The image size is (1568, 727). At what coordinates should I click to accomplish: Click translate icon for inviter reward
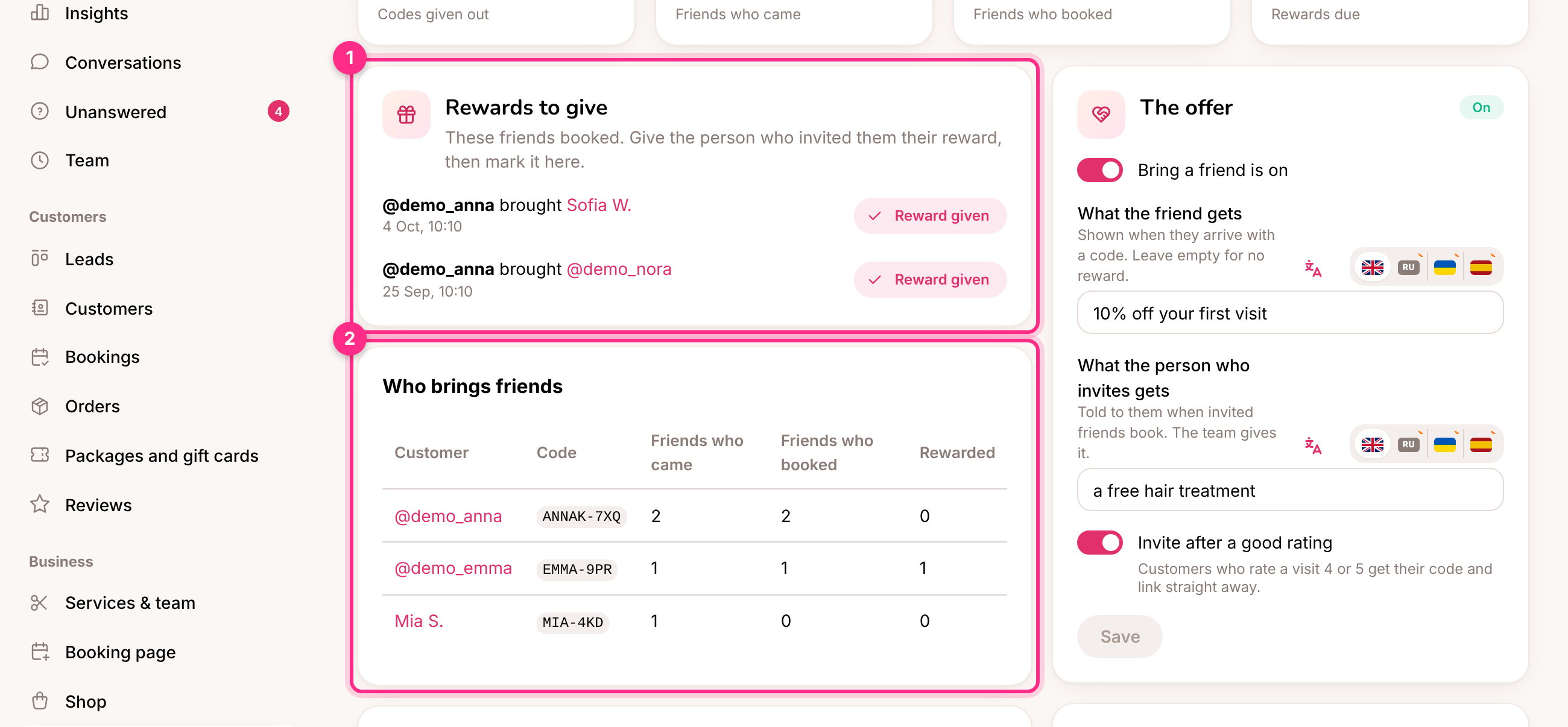click(1313, 446)
